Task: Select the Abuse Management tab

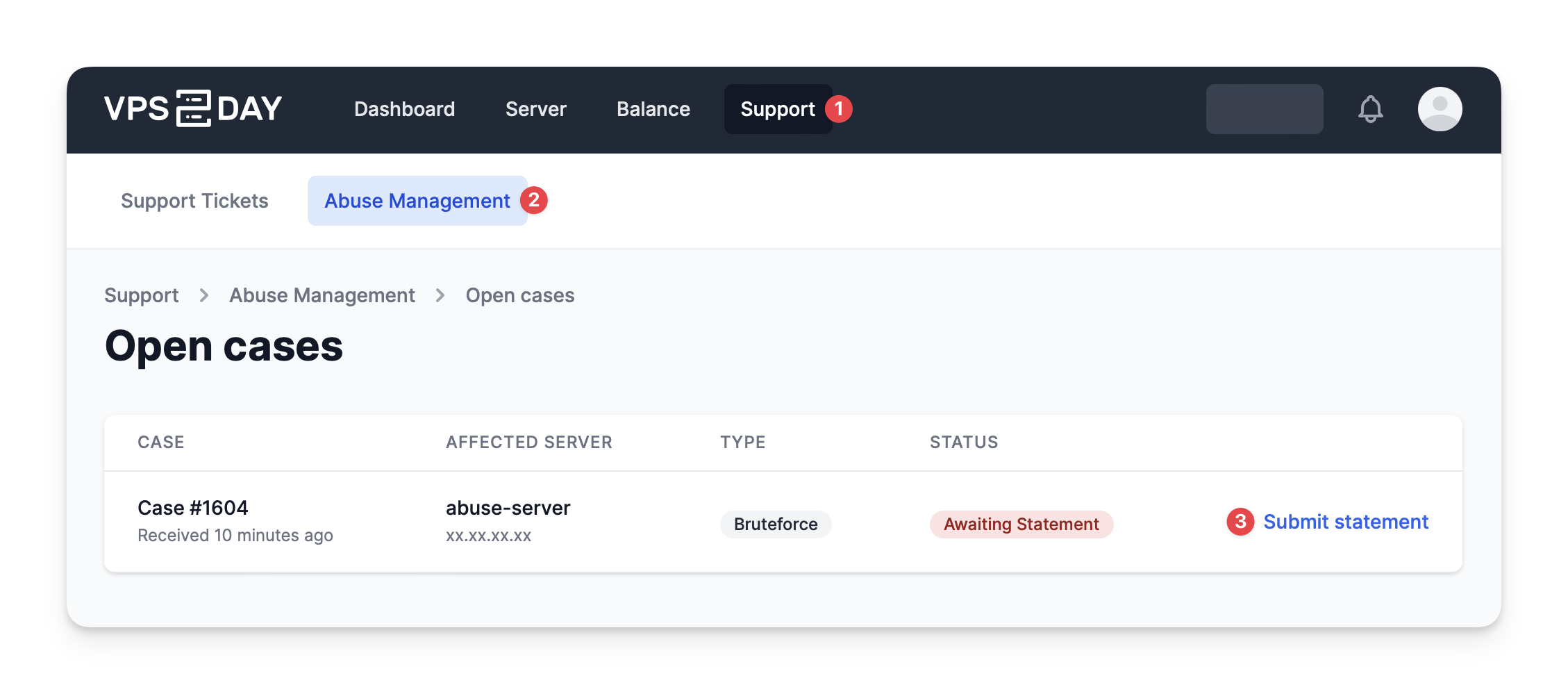Action: pos(417,201)
